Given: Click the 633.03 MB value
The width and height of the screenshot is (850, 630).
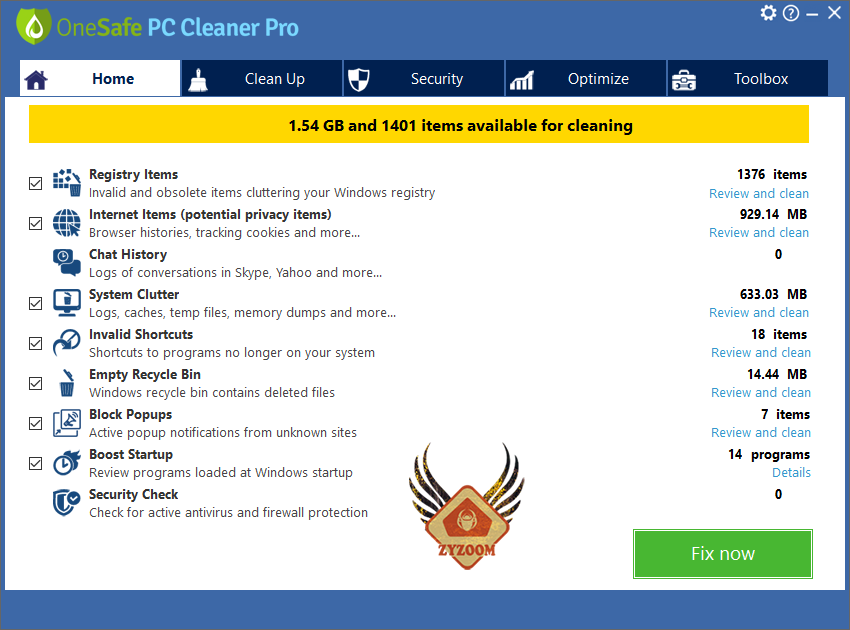Looking at the screenshot, I should tap(774, 294).
